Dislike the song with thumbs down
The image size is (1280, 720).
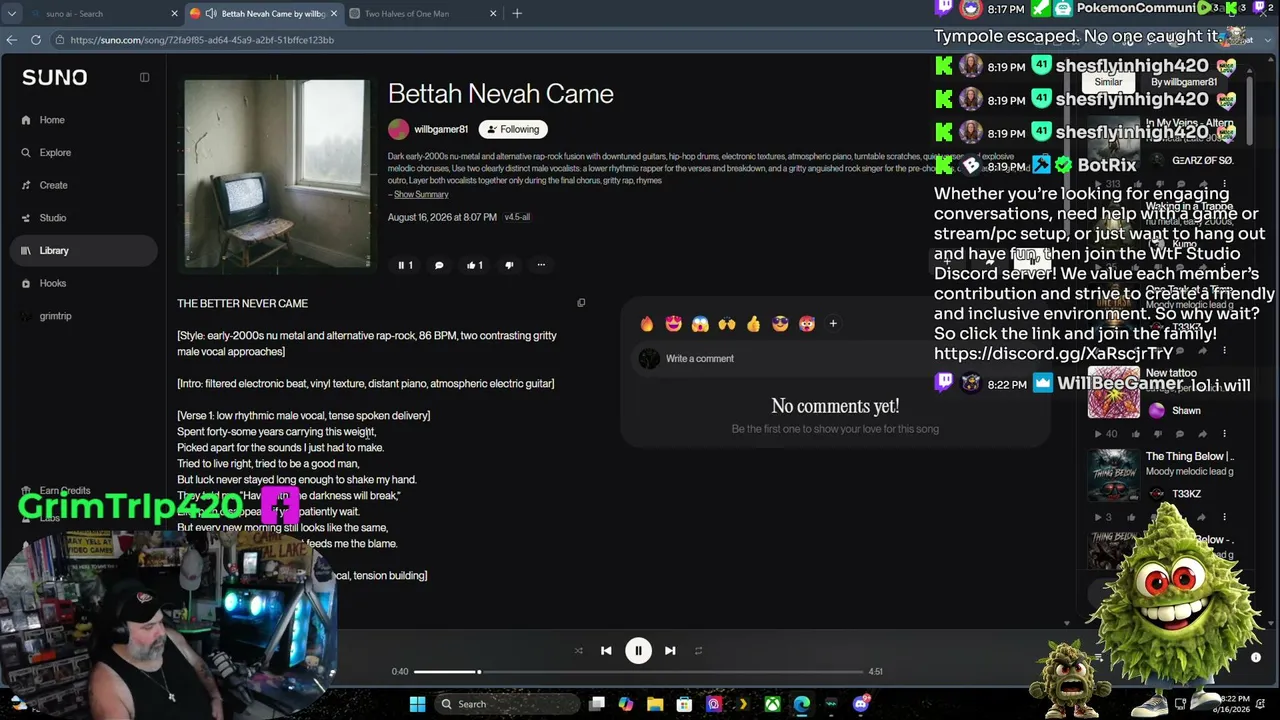pos(509,265)
